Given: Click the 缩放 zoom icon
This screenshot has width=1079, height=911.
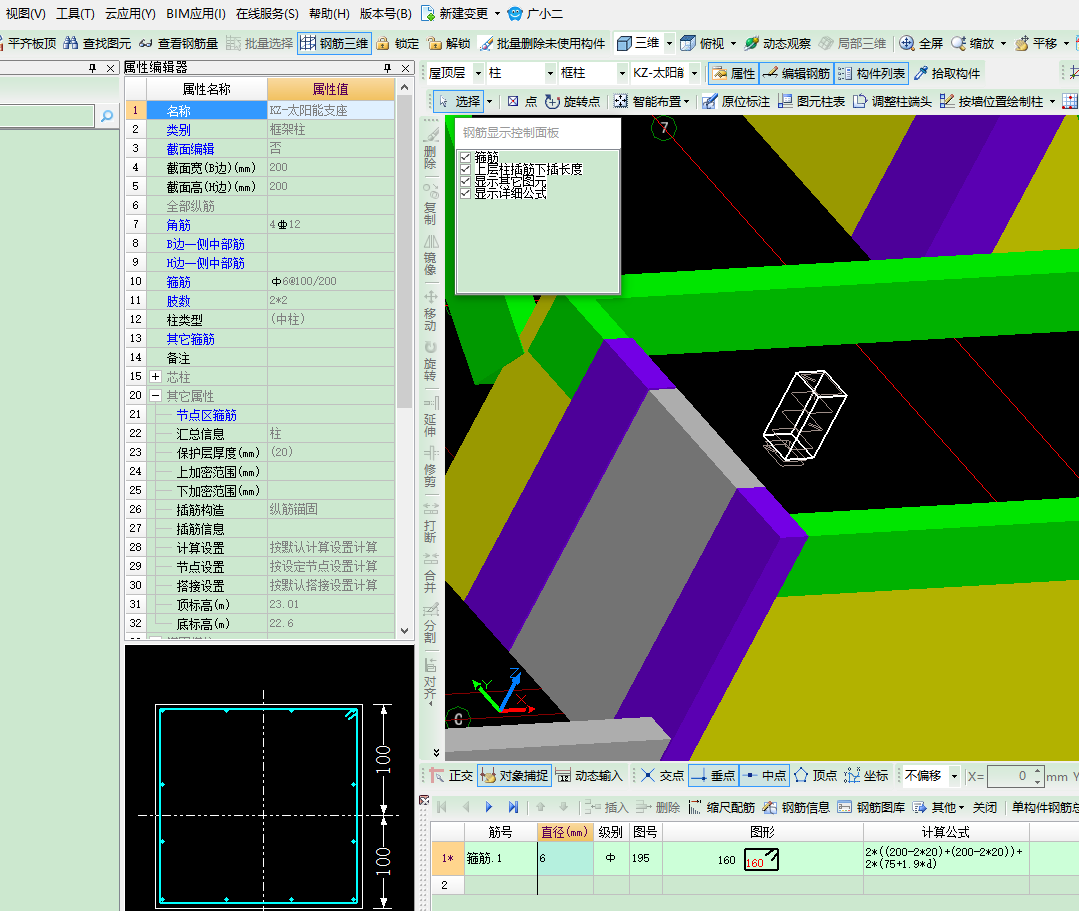Looking at the screenshot, I should coord(959,43).
